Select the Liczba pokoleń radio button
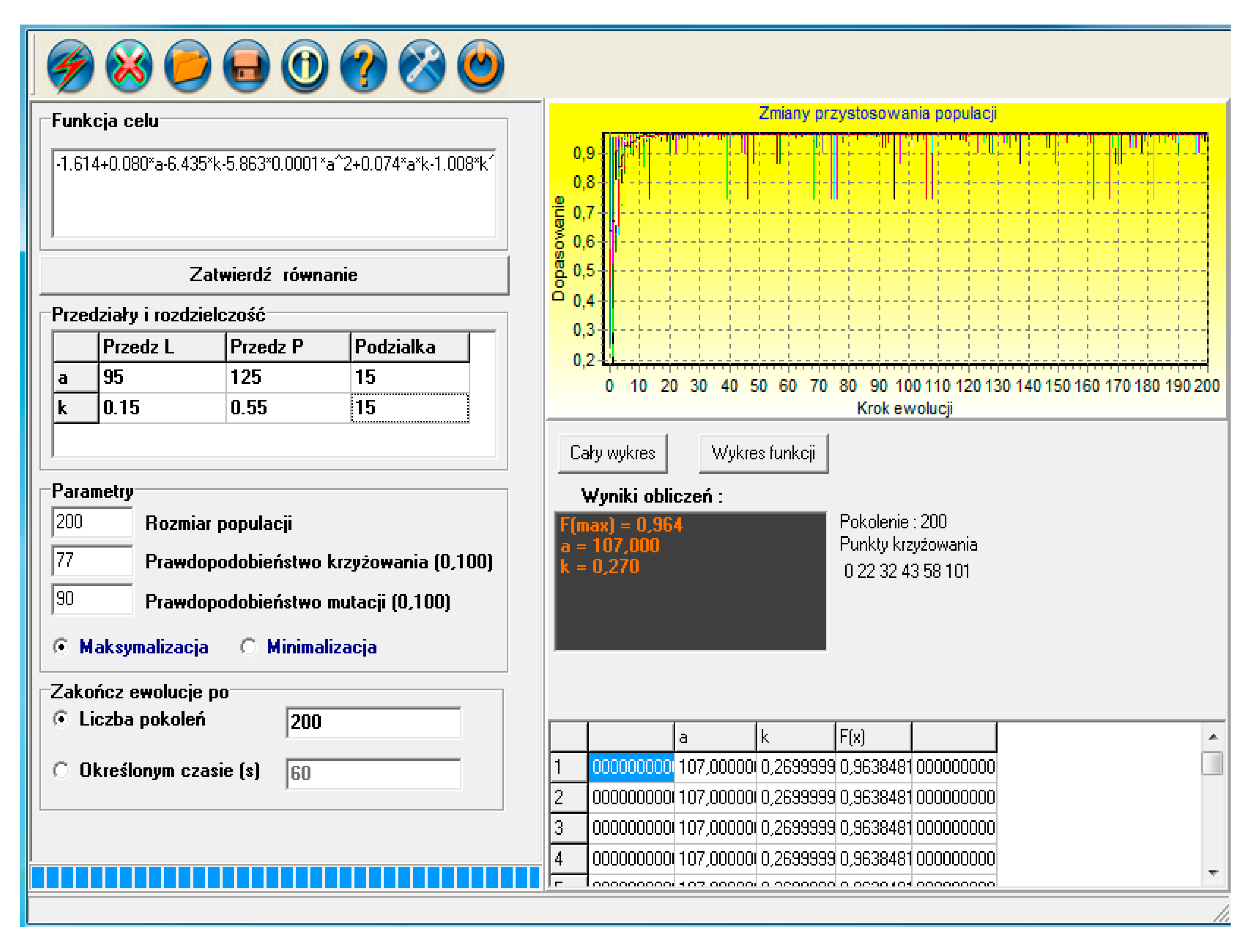This screenshot has width=1258, height=952. 62,719
